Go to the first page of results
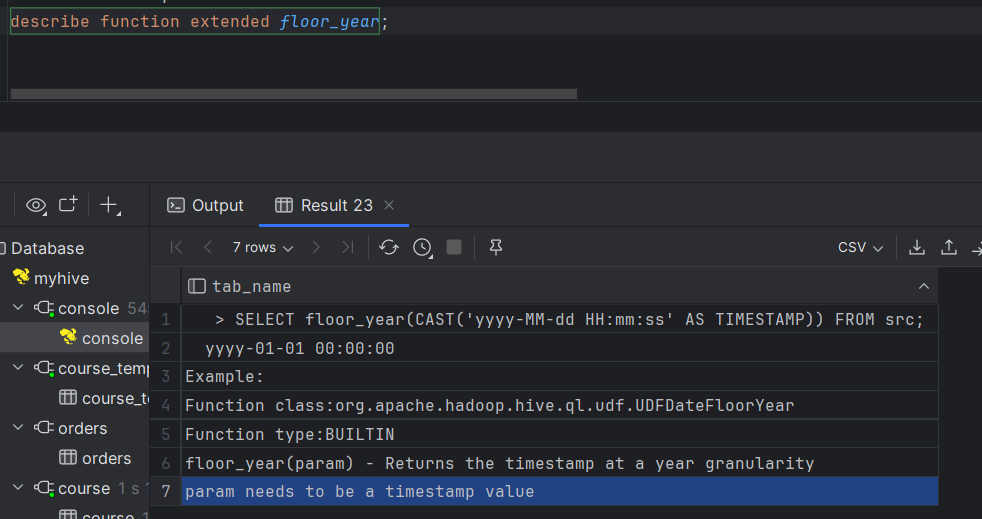 (177, 247)
